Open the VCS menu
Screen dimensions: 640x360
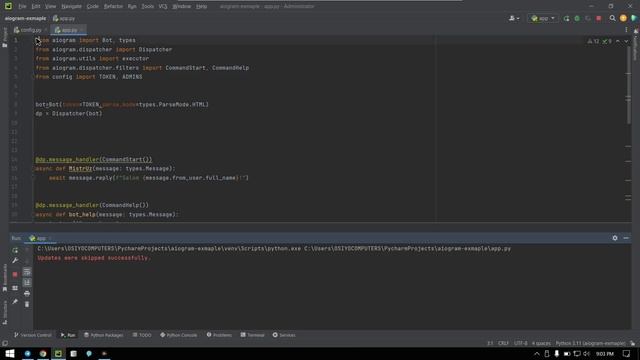(163, 7)
